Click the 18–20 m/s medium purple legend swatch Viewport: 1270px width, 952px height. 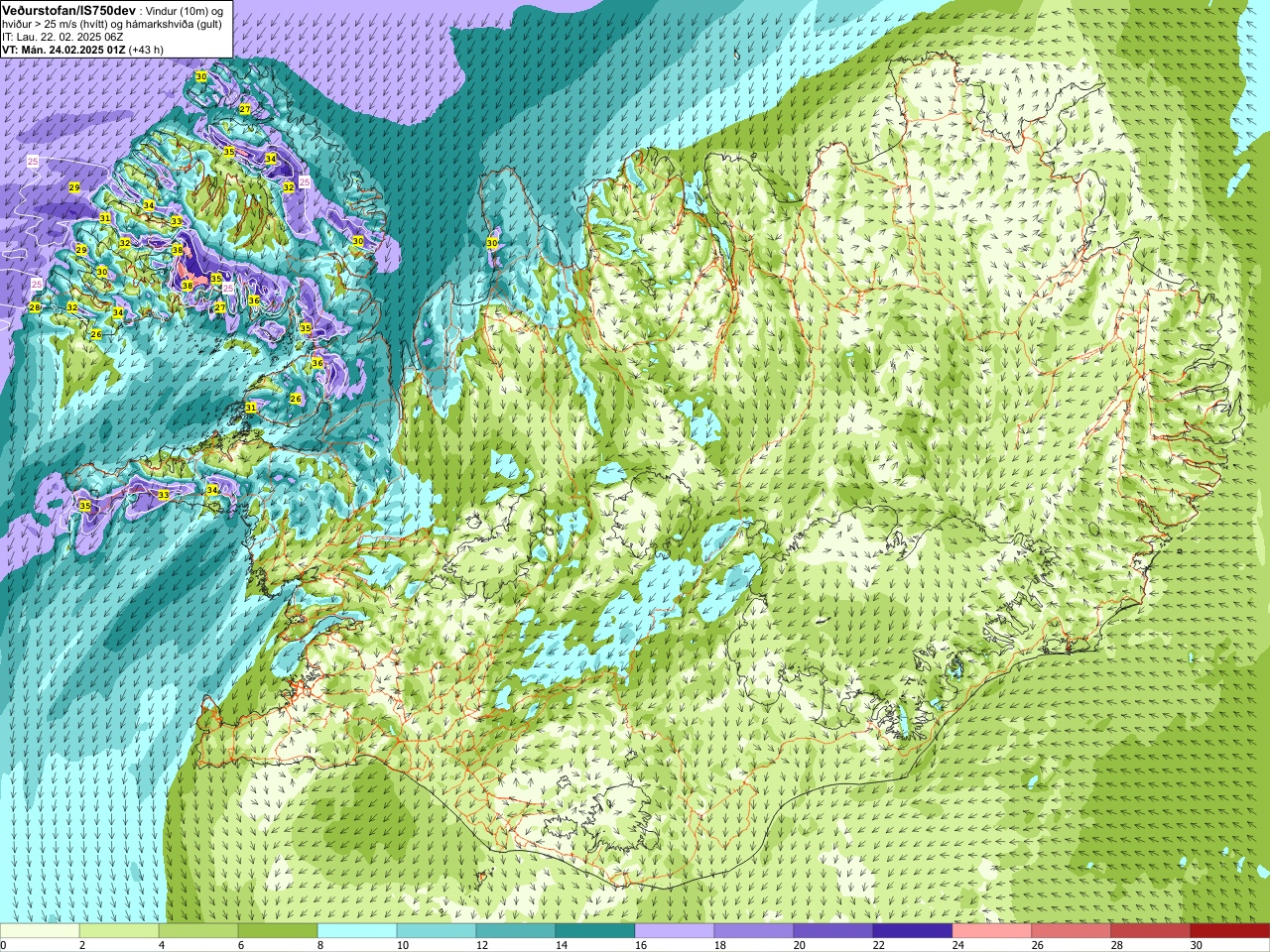click(754, 931)
